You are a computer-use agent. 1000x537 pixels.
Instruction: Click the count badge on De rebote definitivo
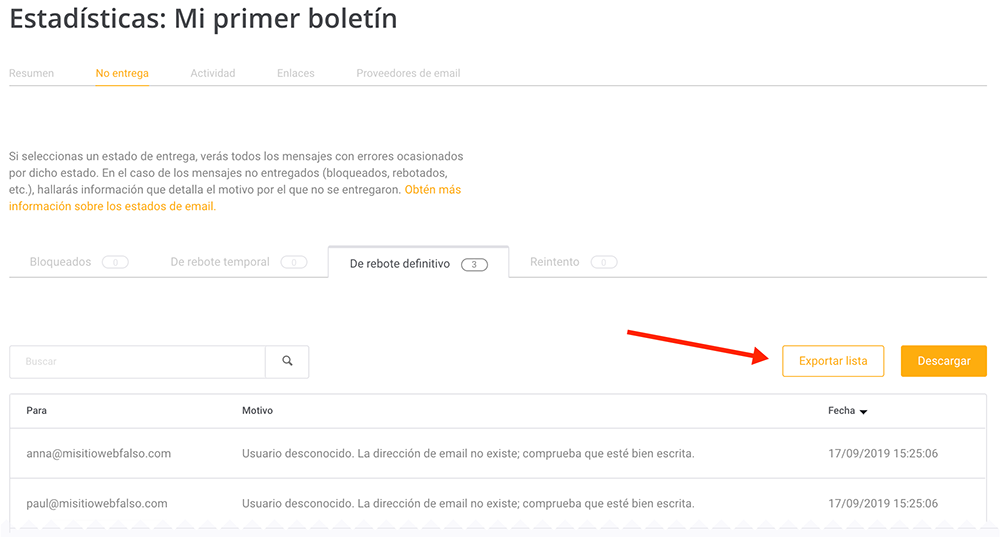point(474,265)
